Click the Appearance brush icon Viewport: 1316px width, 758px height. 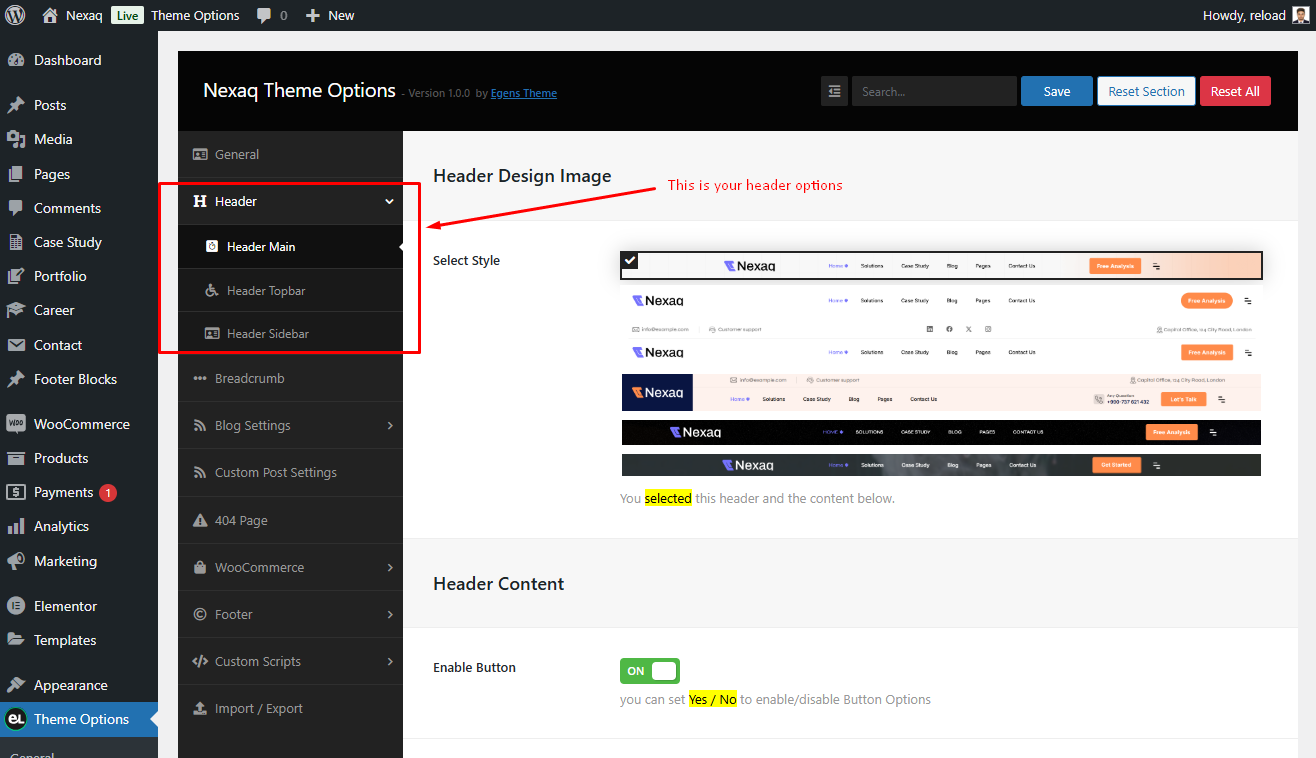point(16,685)
